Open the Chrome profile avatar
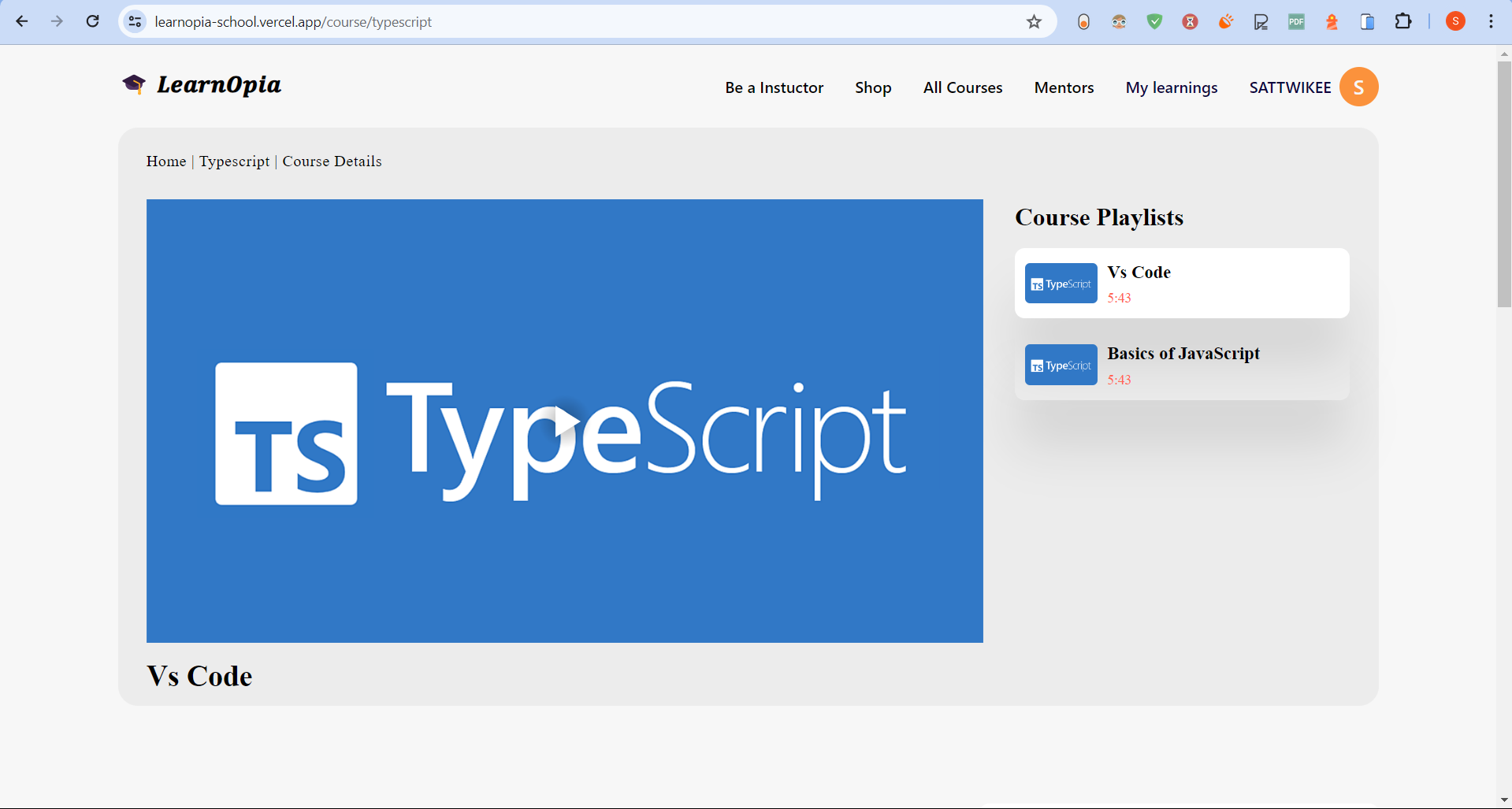The image size is (1512, 809). [1456, 21]
